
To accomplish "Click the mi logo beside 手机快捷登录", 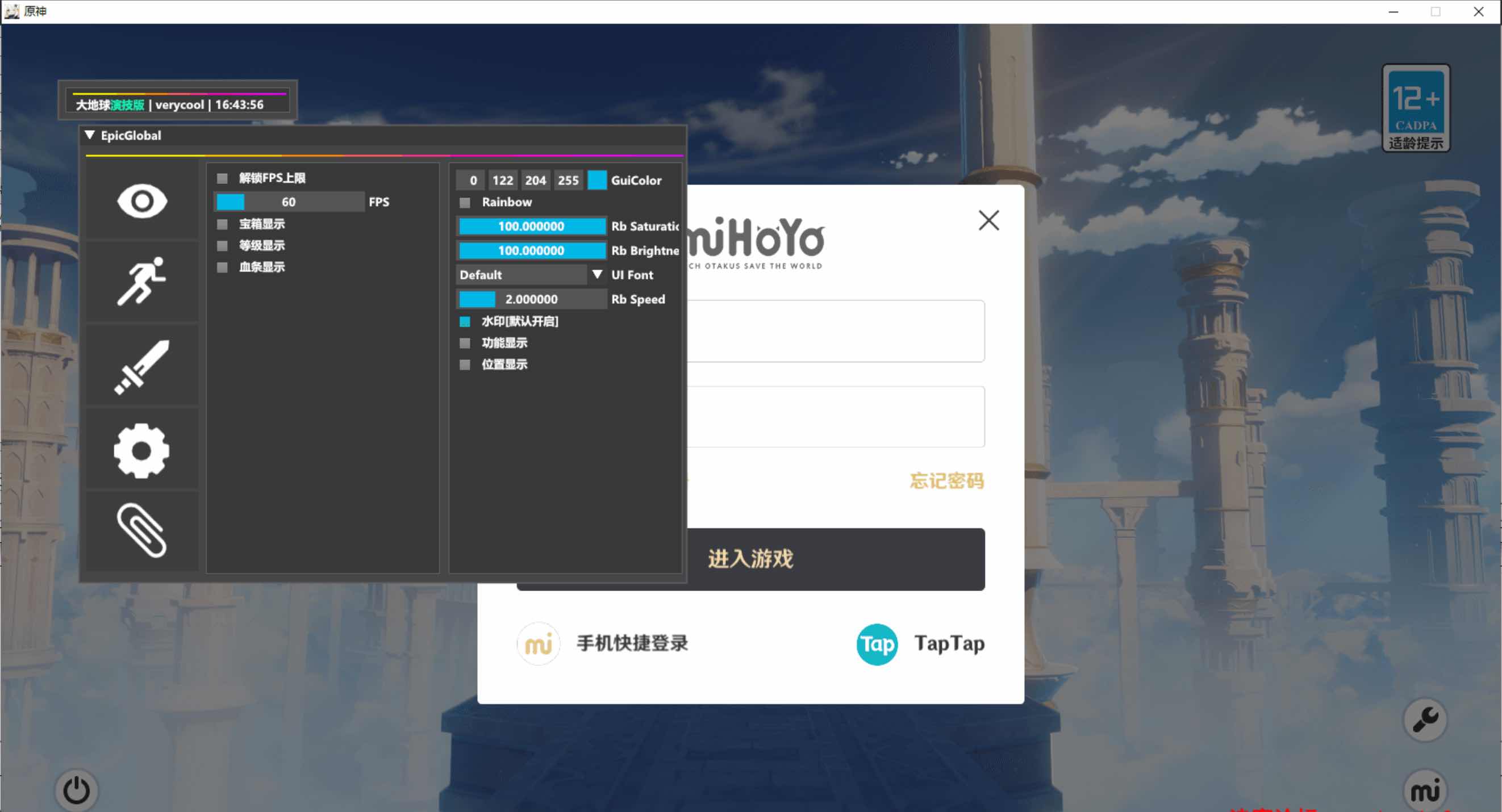I will click(x=538, y=643).
